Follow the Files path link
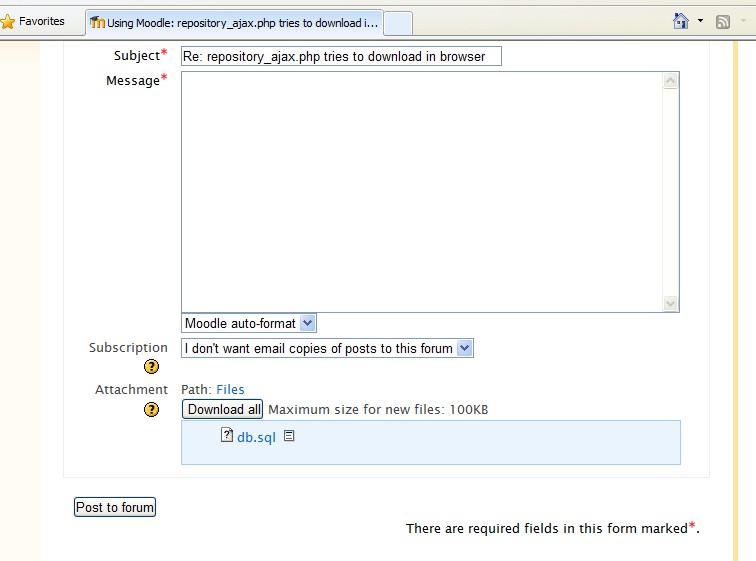The width and height of the screenshot is (756, 561). point(230,389)
